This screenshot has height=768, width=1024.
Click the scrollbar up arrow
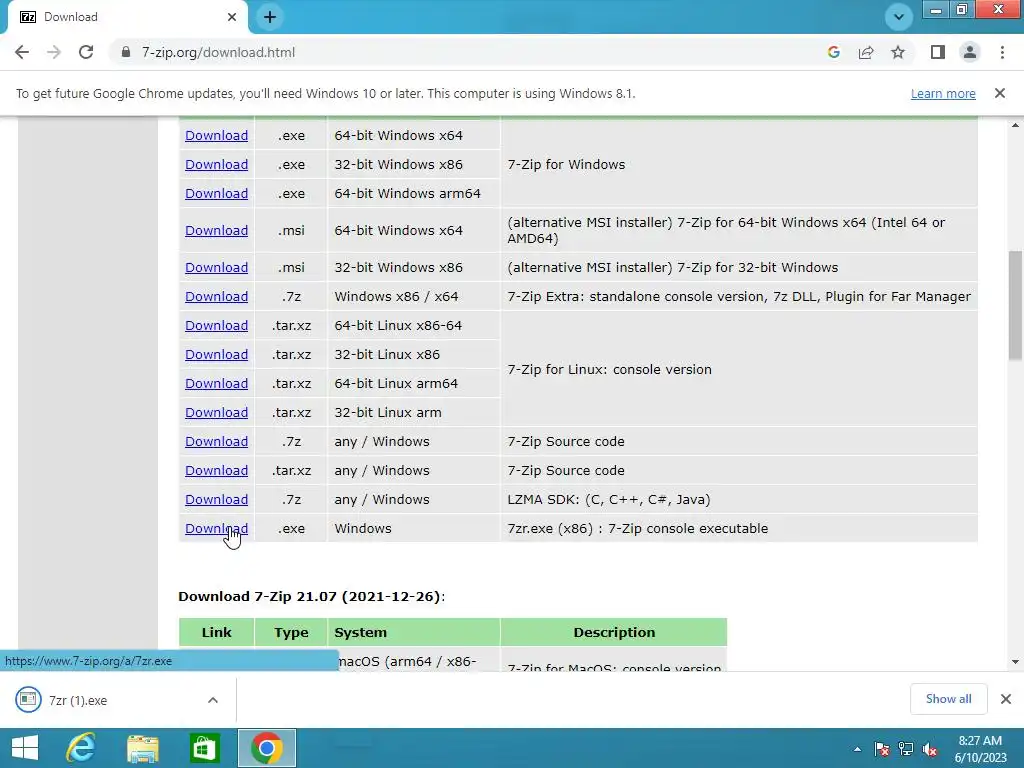click(x=1015, y=125)
